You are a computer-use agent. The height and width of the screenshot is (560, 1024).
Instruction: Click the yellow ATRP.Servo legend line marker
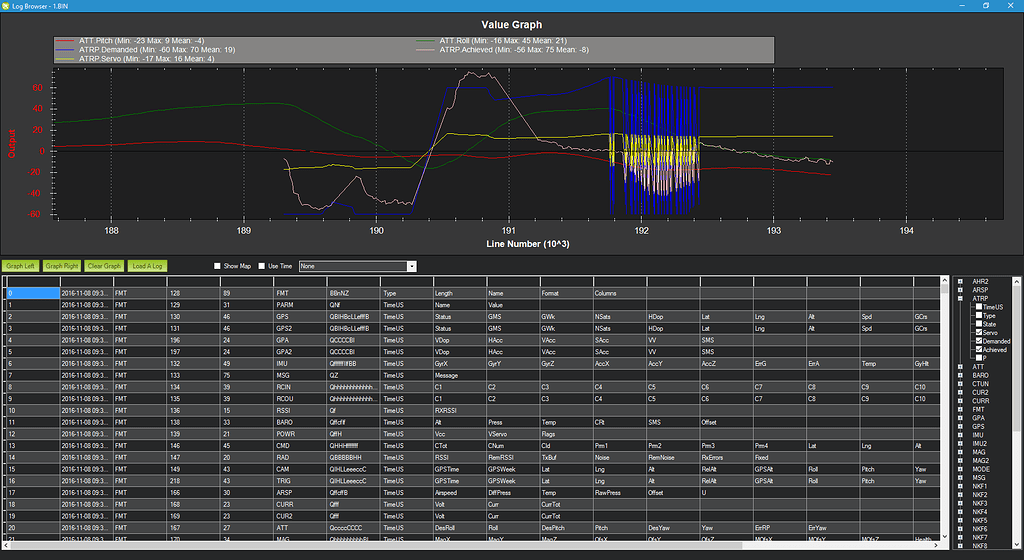65,59
